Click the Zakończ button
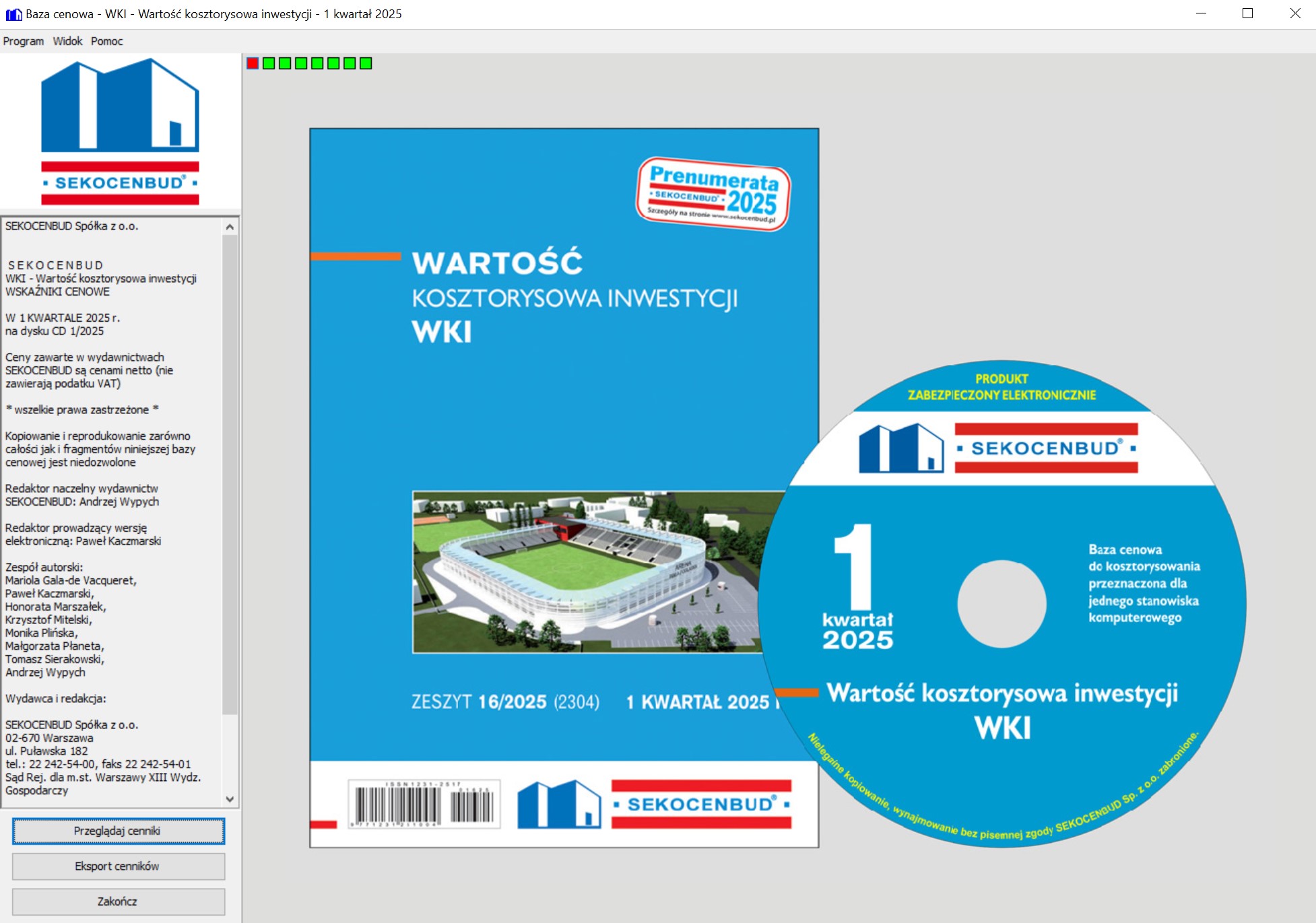The width and height of the screenshot is (1316, 923). pyautogui.click(x=119, y=901)
